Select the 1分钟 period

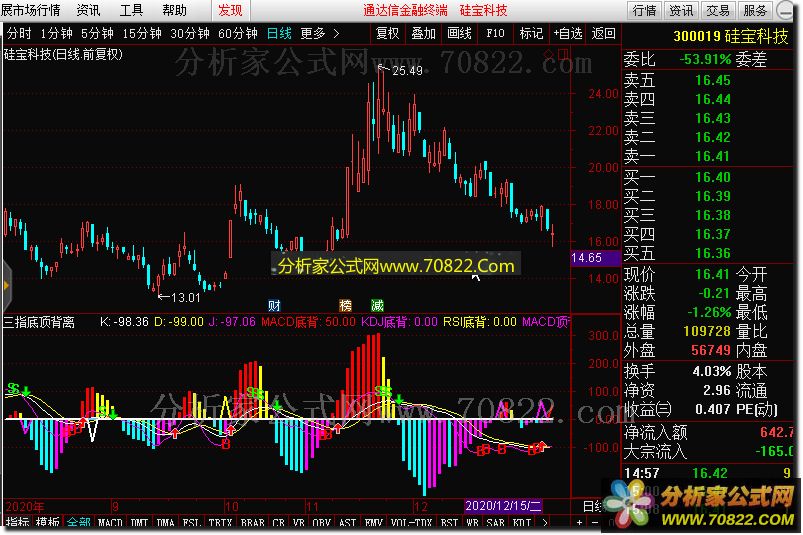pyautogui.click(x=56, y=34)
